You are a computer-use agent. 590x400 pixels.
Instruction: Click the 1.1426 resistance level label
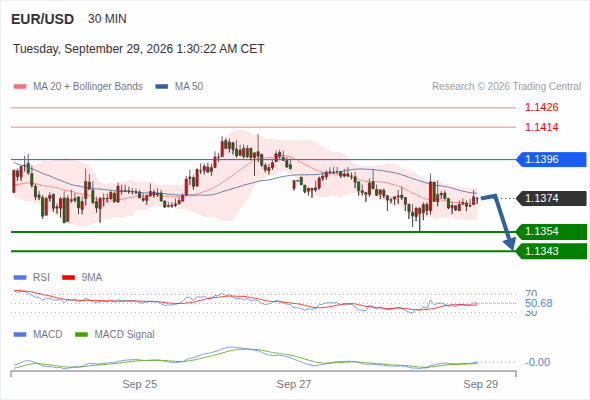pyautogui.click(x=541, y=108)
